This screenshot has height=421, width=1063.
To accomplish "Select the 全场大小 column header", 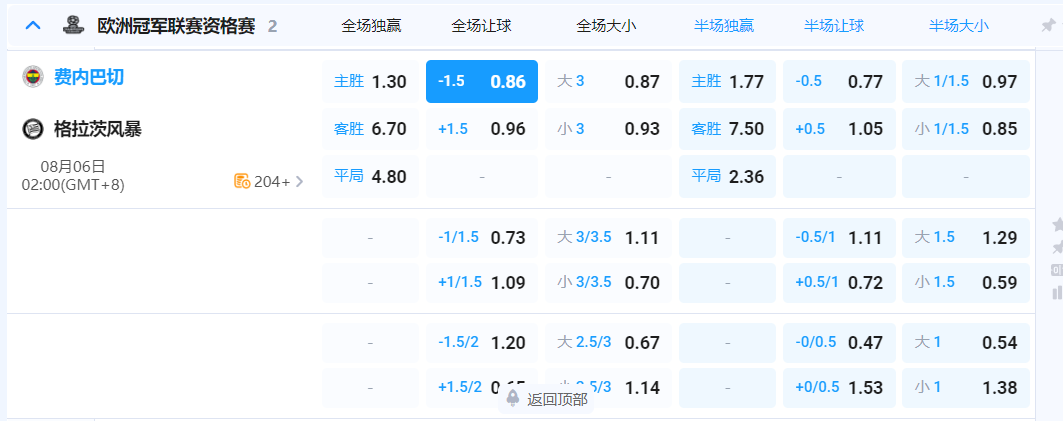I will tap(606, 26).
